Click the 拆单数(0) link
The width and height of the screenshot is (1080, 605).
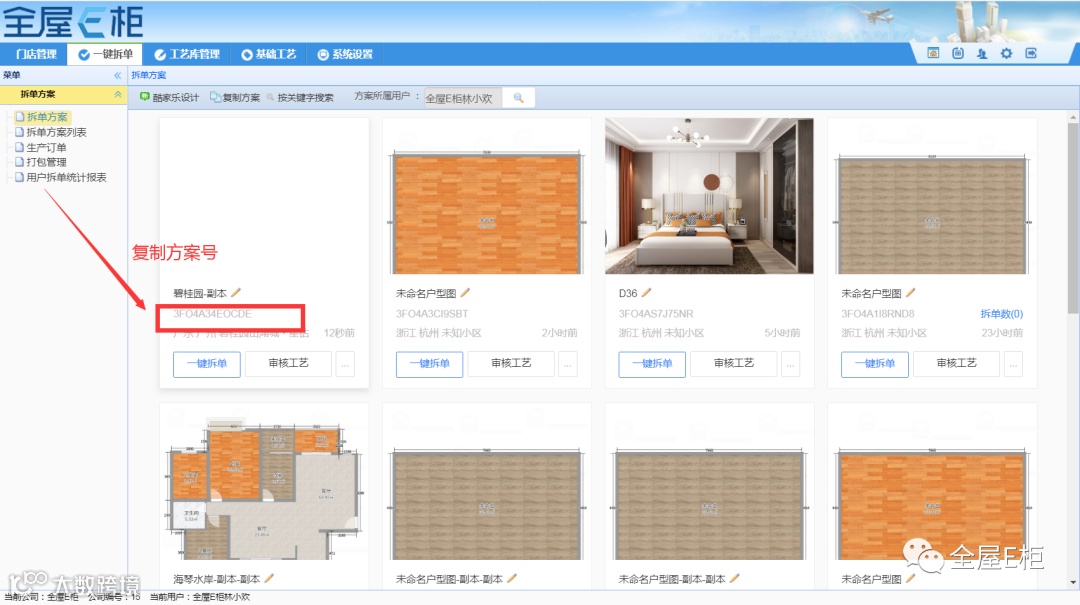(1001, 314)
